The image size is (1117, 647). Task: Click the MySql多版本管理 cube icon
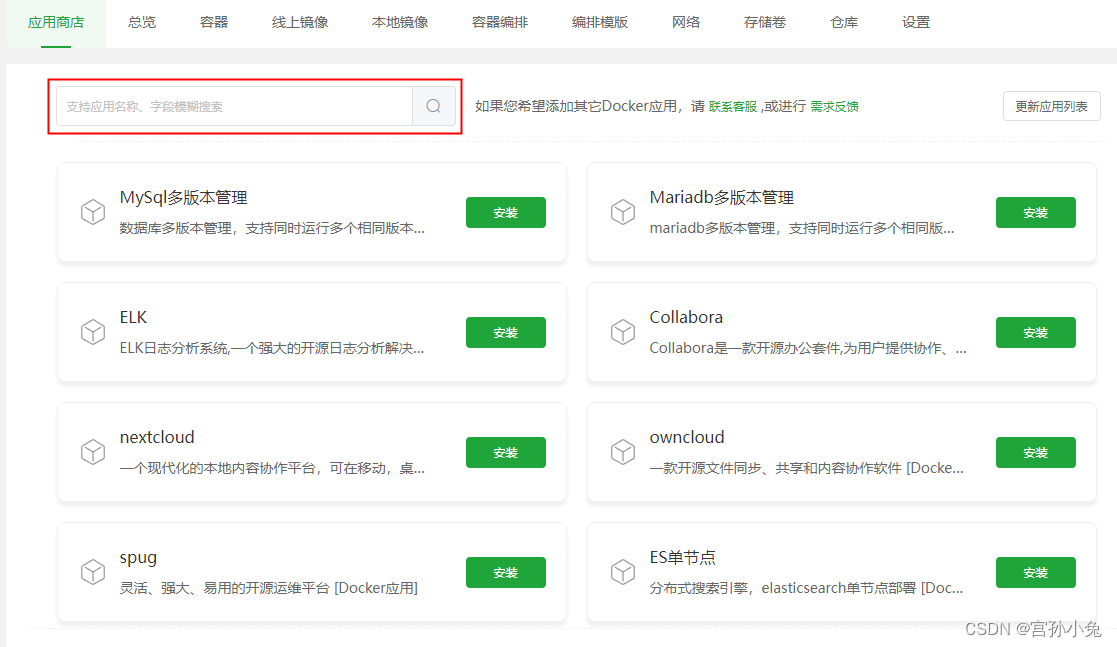coord(93,212)
